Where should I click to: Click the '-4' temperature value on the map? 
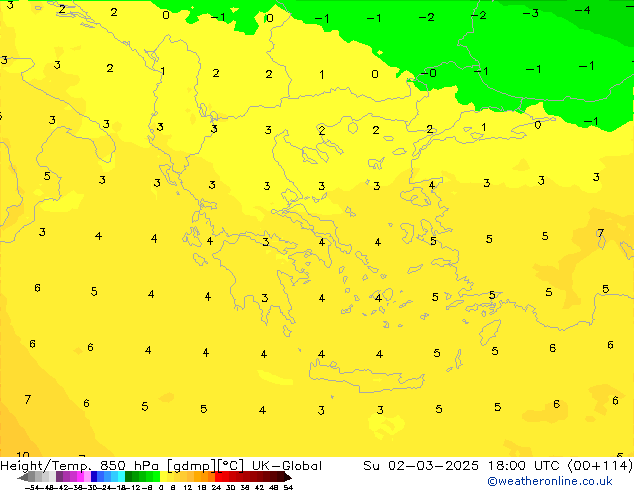point(583,10)
